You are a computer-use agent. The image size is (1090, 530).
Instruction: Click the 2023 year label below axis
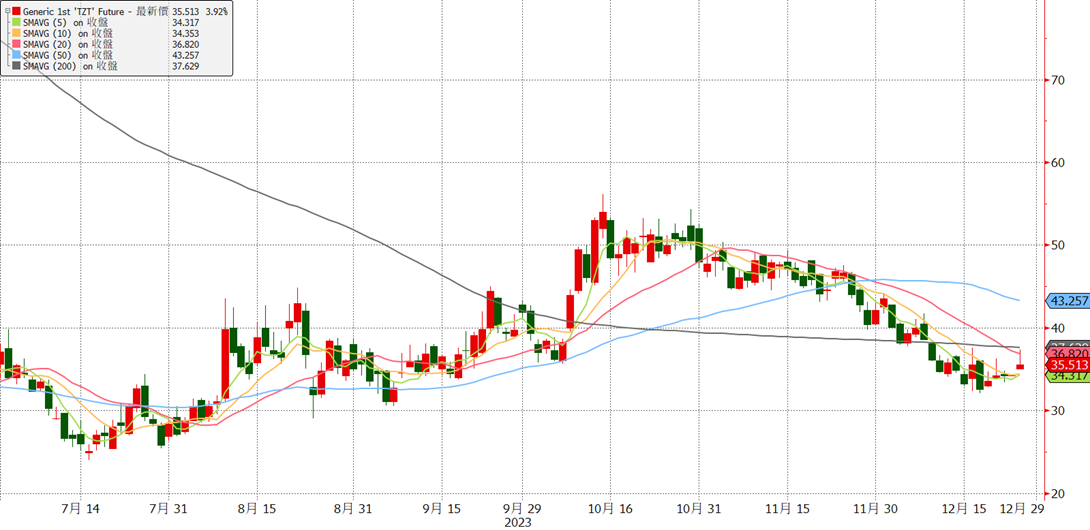519,522
